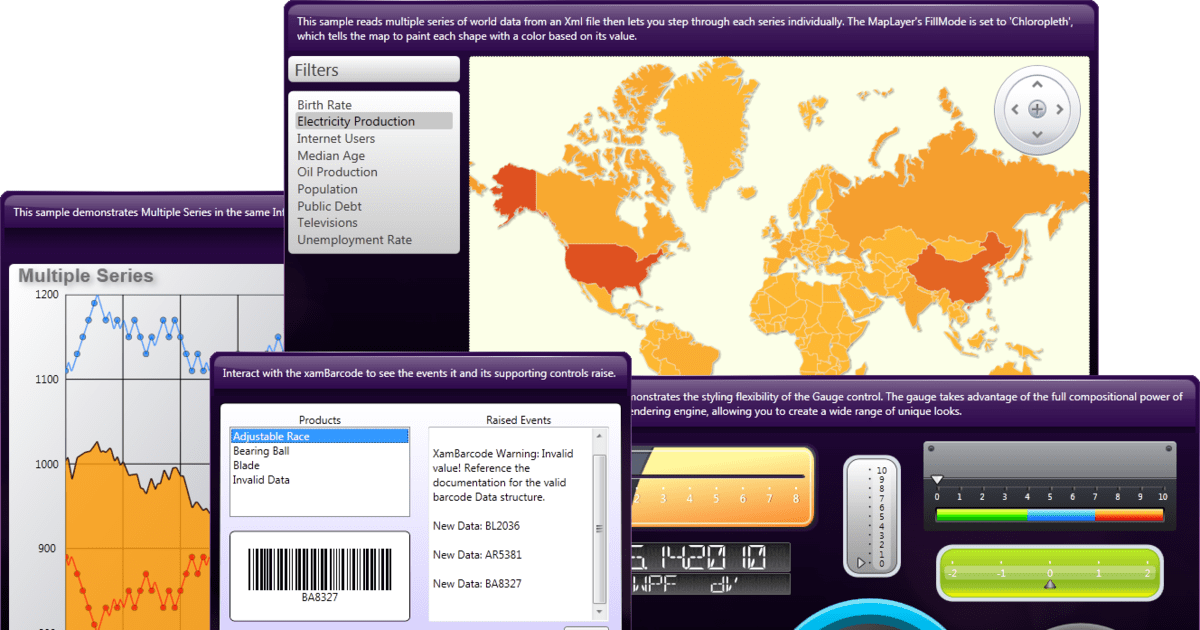Pan the world map right using the arrow
The image size is (1200, 630).
click(1060, 109)
